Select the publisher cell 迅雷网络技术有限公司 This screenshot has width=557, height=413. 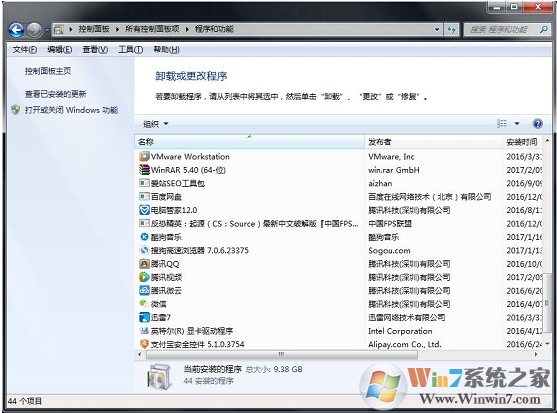click(406, 317)
